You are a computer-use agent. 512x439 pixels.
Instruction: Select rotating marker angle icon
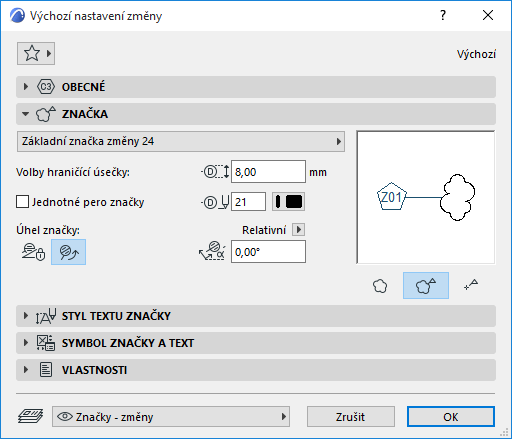69,252
